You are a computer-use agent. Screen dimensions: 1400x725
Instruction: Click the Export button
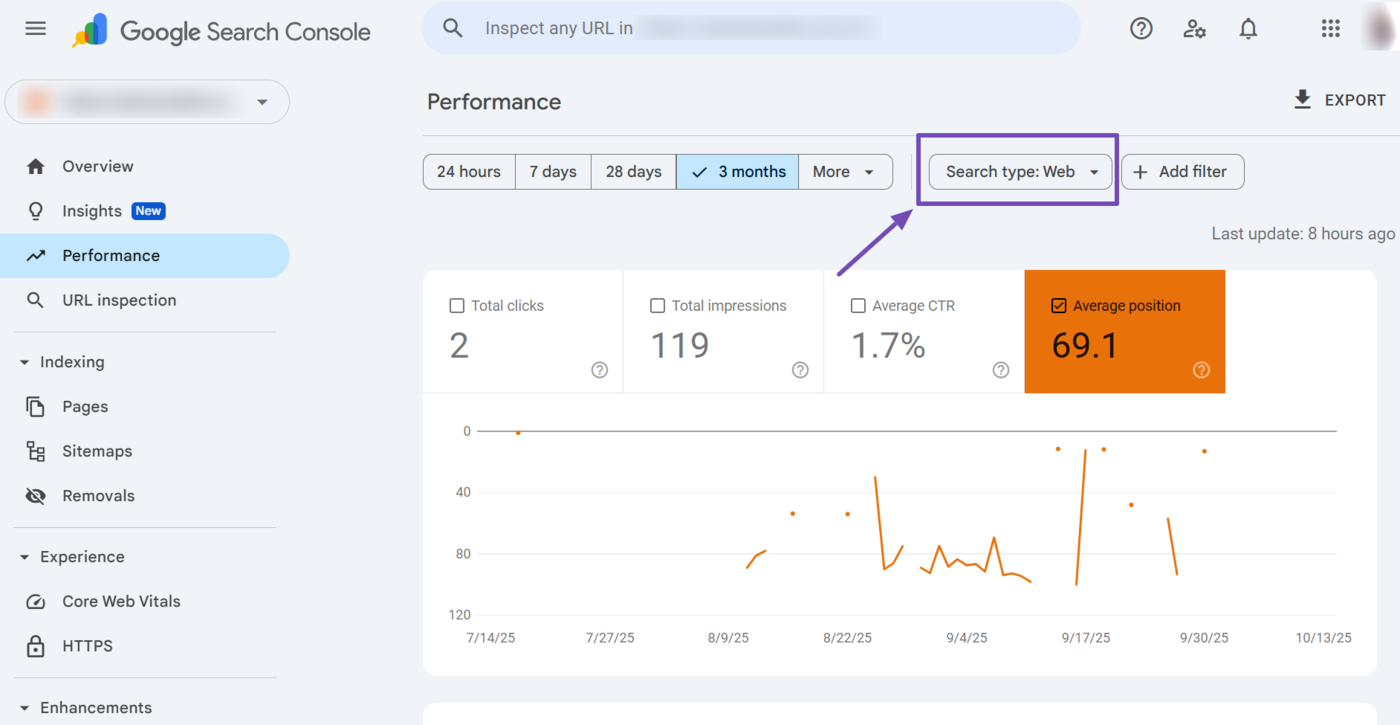pyautogui.click(x=1339, y=100)
